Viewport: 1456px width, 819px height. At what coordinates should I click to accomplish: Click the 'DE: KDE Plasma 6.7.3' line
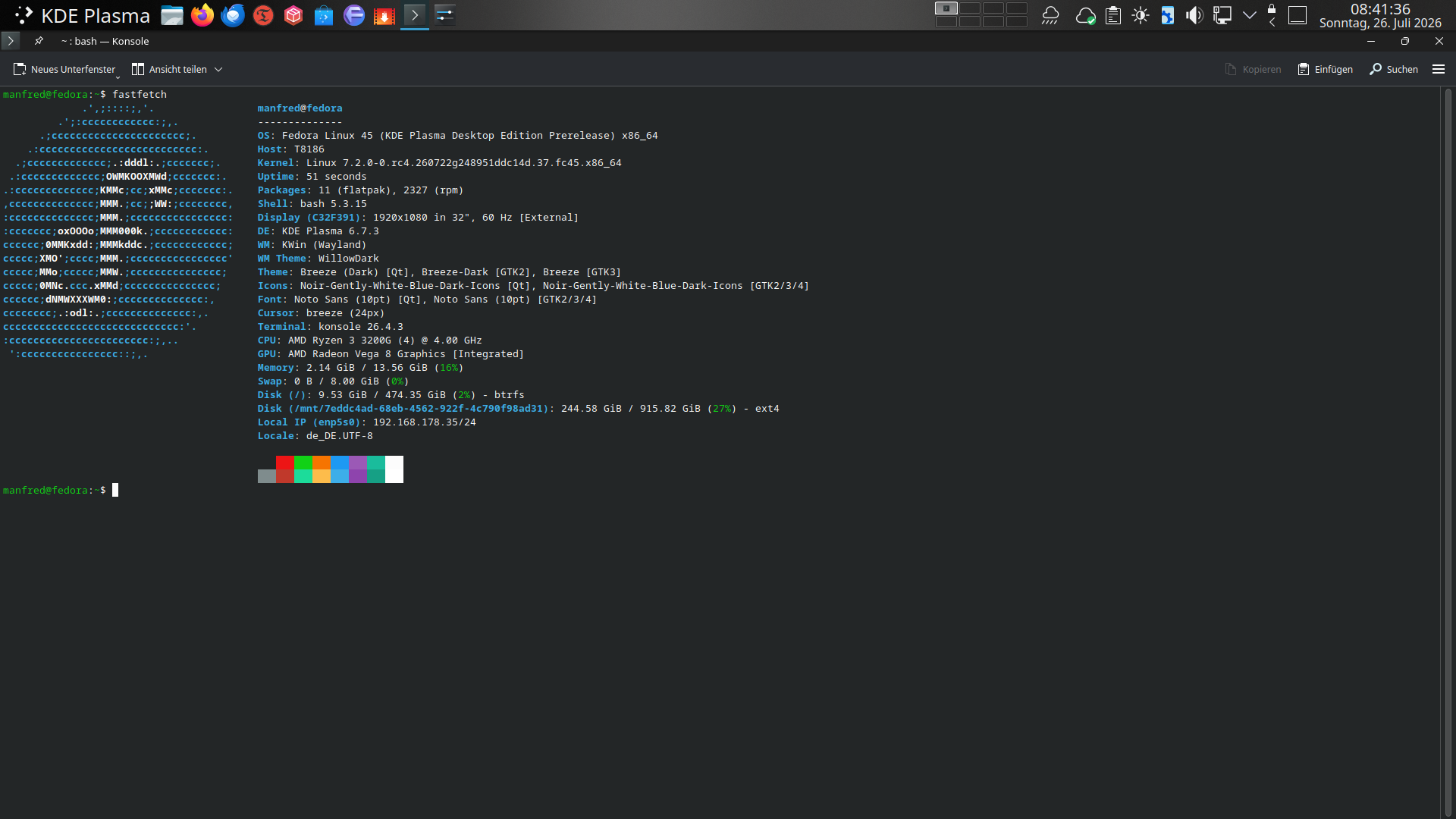click(318, 231)
